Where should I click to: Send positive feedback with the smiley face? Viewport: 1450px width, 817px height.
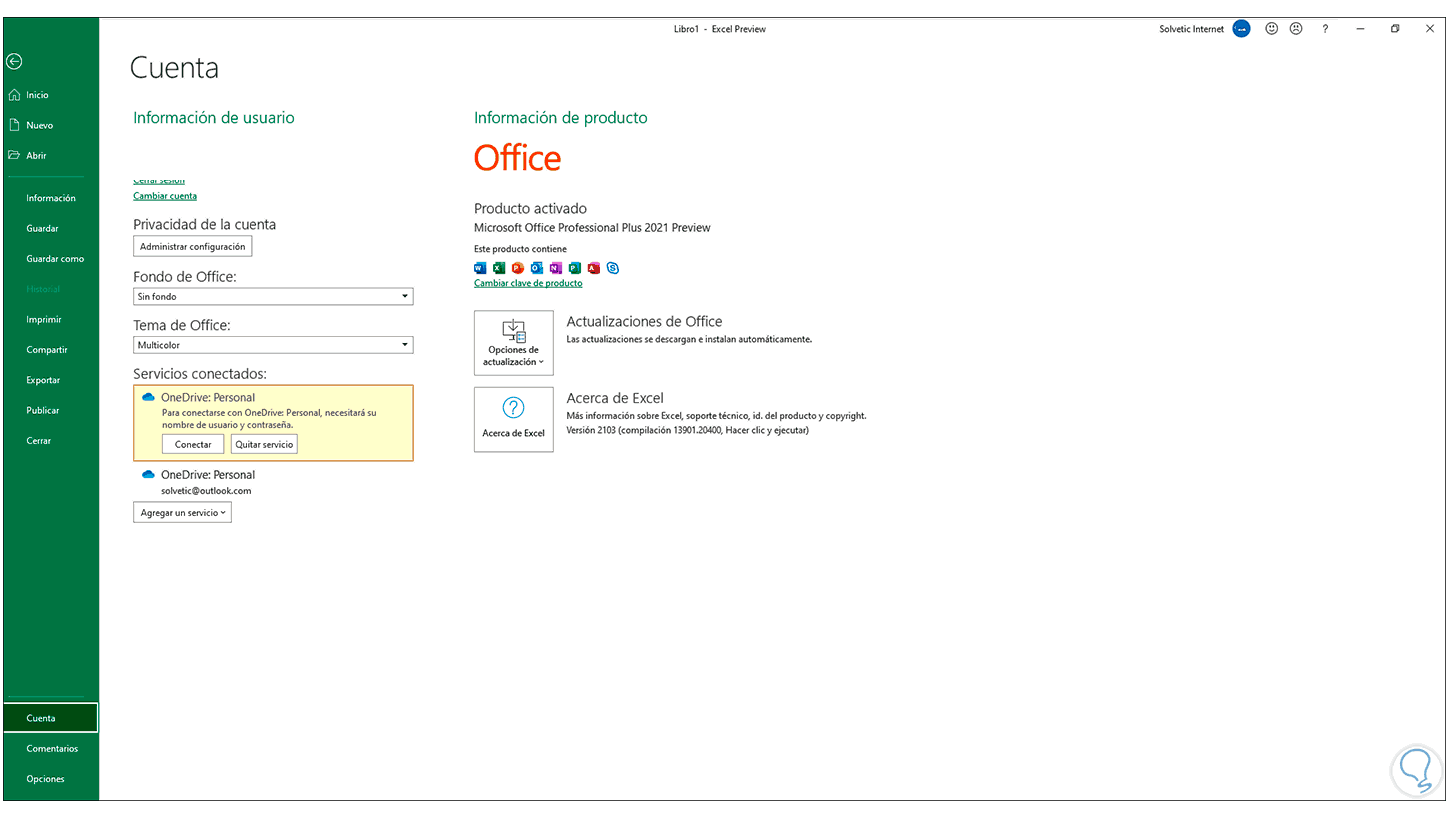coord(1272,29)
